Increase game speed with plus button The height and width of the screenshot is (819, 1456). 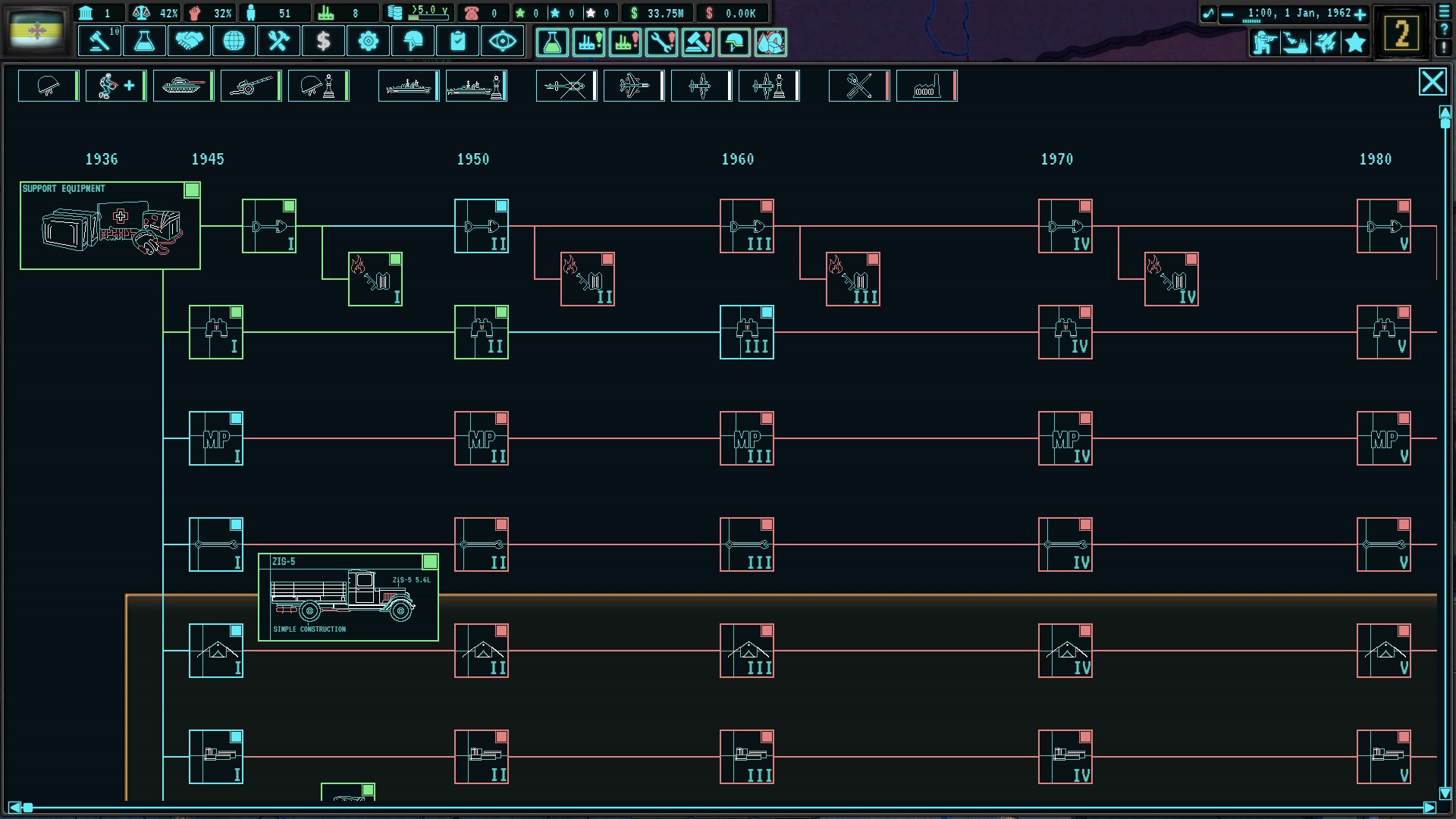coord(1360,14)
